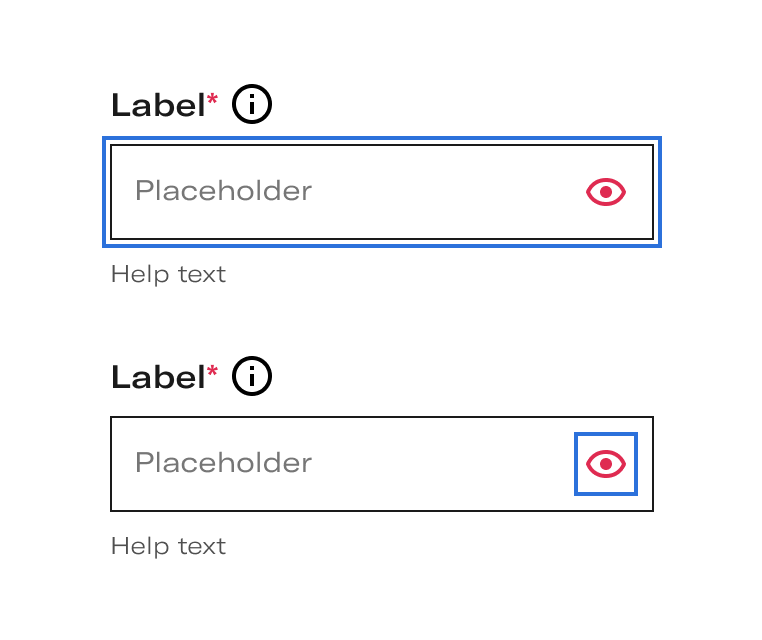The width and height of the screenshot is (762, 640).
Task: Select the Help text under the bottom field
Action: click(x=168, y=547)
